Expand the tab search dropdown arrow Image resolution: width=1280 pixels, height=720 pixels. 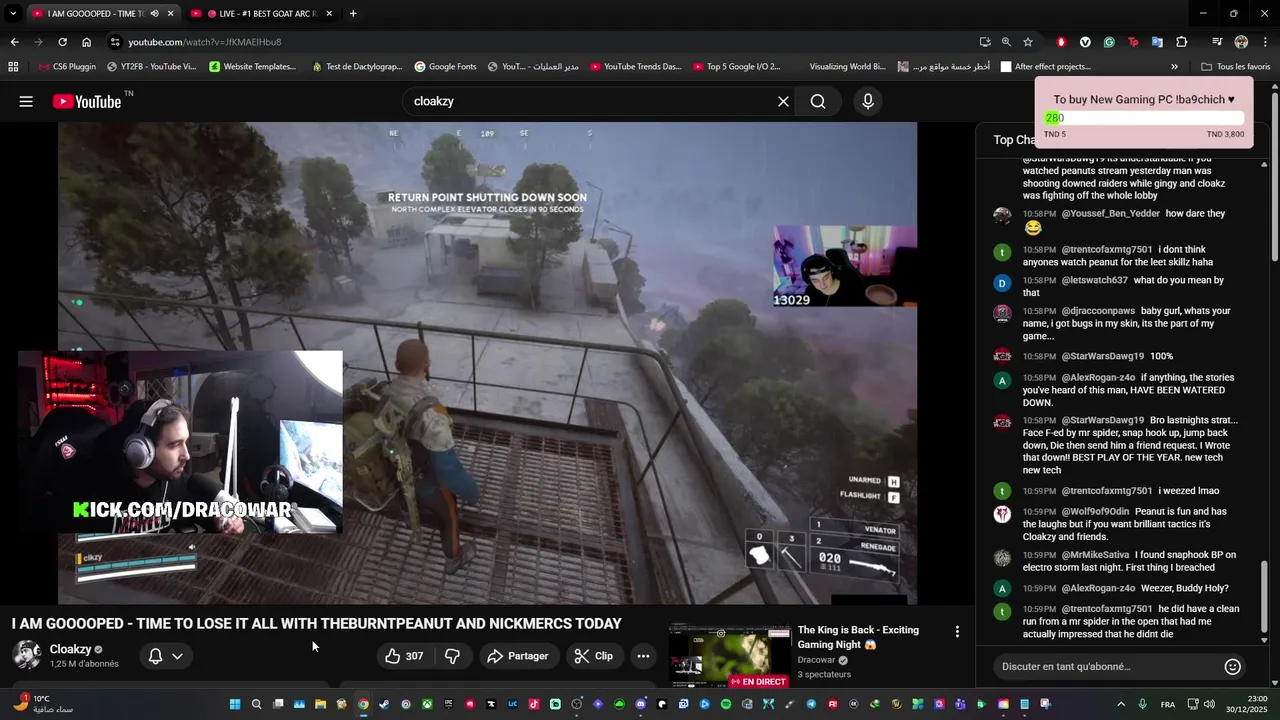click(x=13, y=13)
